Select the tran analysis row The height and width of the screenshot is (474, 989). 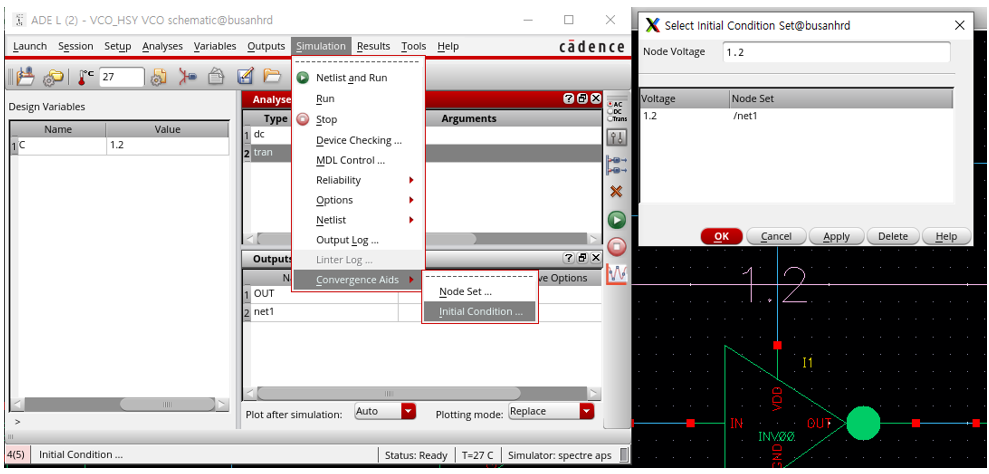coord(423,152)
